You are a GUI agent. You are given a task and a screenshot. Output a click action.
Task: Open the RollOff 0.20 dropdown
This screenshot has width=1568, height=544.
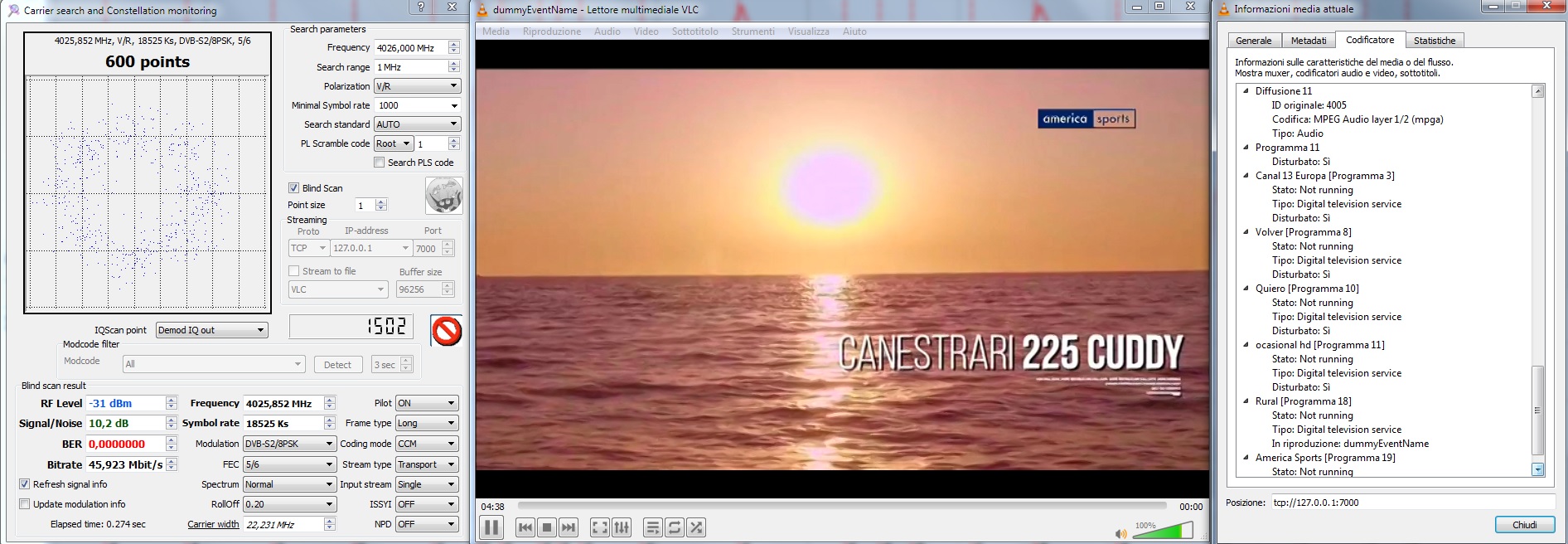pos(289,504)
